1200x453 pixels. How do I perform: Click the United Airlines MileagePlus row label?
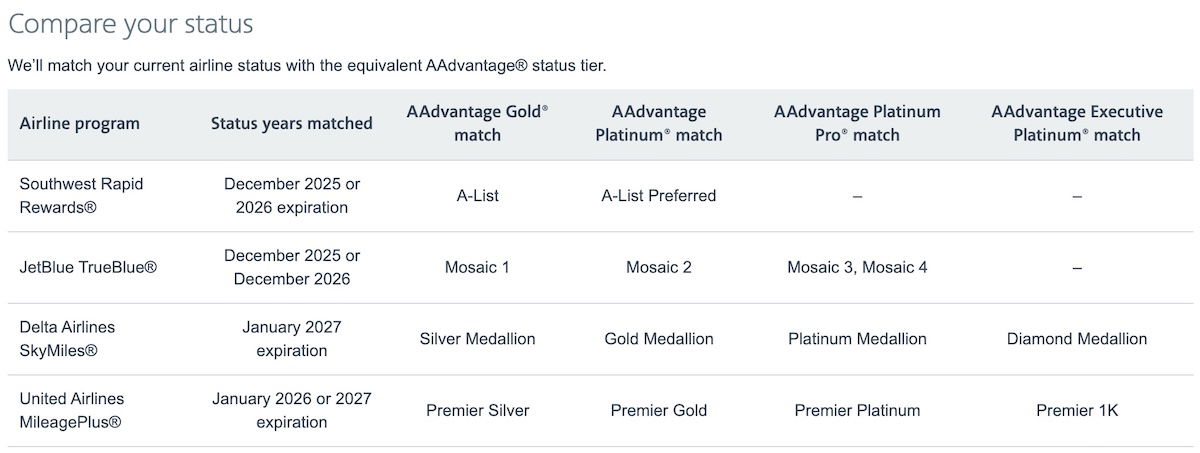point(72,410)
